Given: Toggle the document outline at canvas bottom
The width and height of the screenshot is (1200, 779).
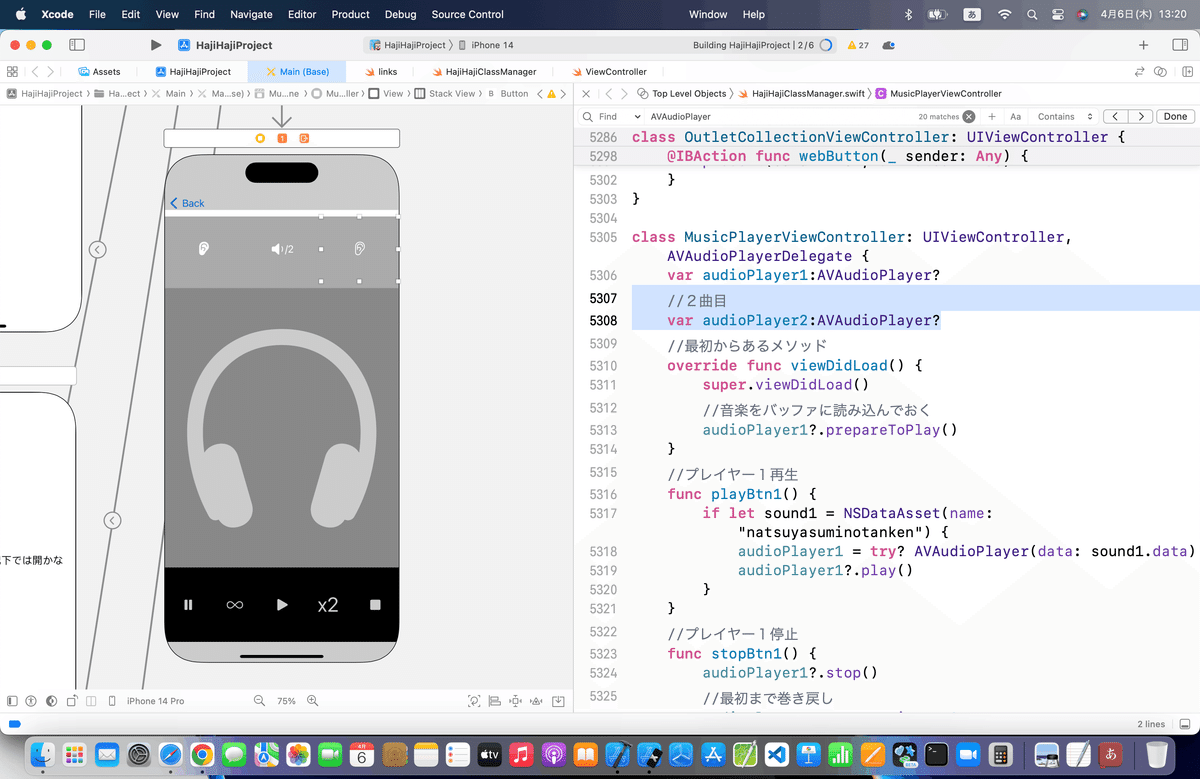Looking at the screenshot, I should tap(12, 701).
